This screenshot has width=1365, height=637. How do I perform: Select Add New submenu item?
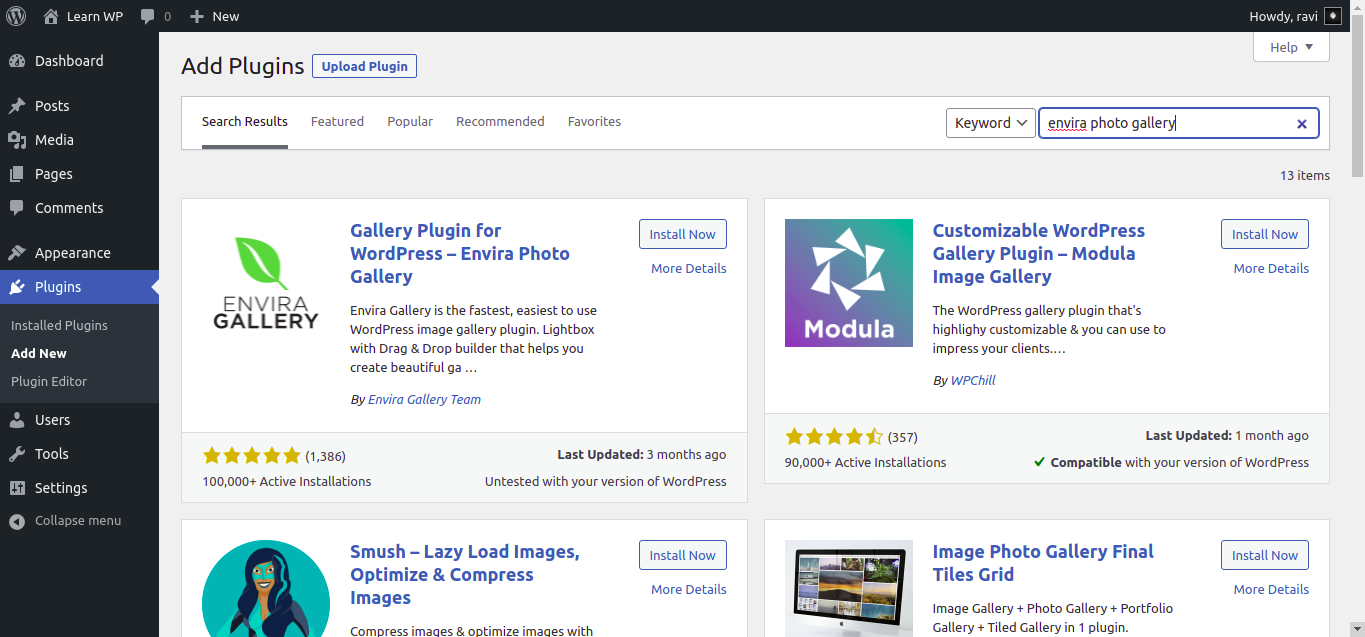39,353
